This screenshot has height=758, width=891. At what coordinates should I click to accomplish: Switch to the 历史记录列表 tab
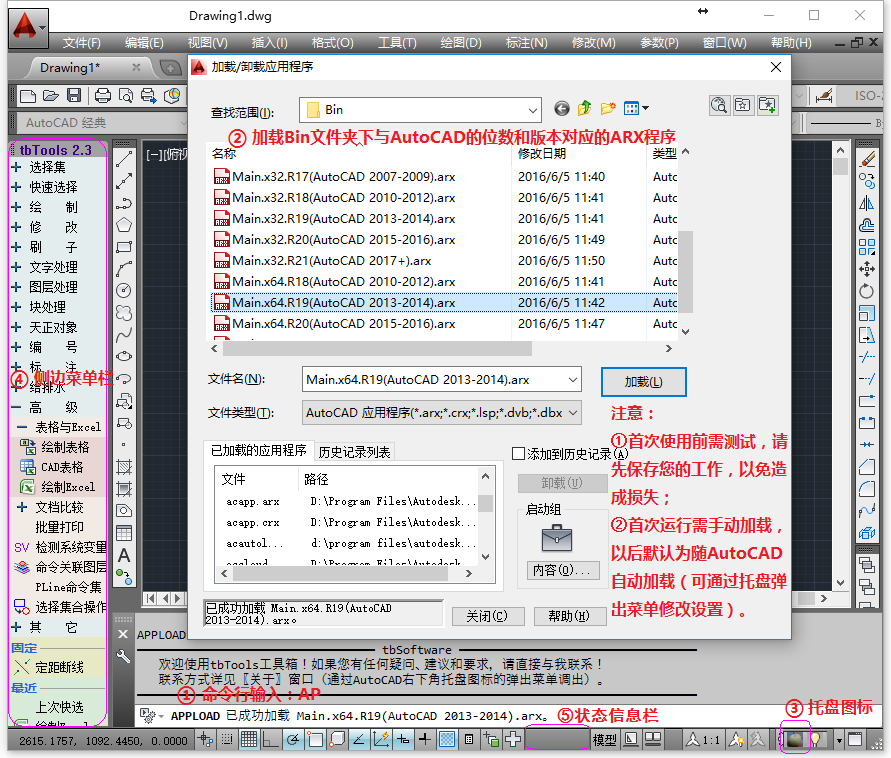point(355,452)
